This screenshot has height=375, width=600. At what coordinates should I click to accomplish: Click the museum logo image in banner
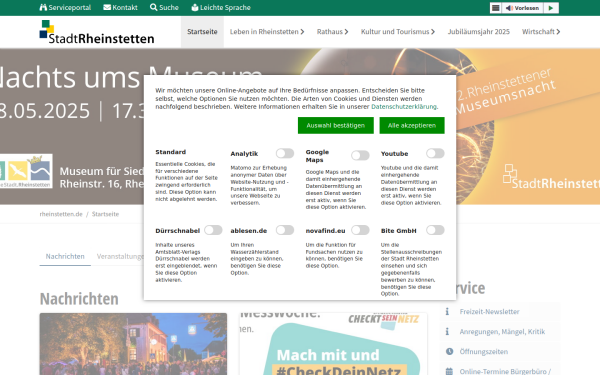pos(25,171)
